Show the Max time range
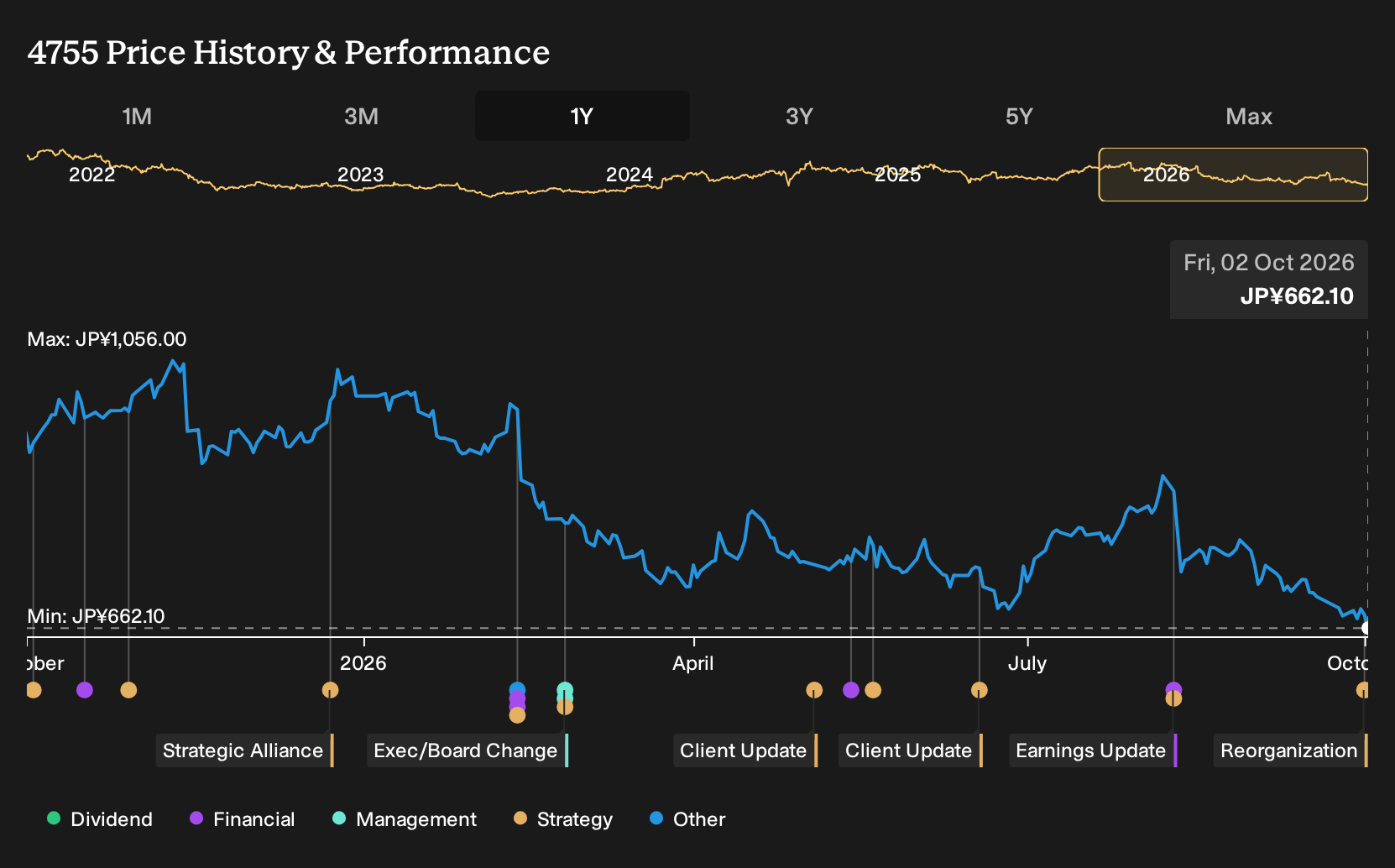The image size is (1395, 868). pos(1249,116)
